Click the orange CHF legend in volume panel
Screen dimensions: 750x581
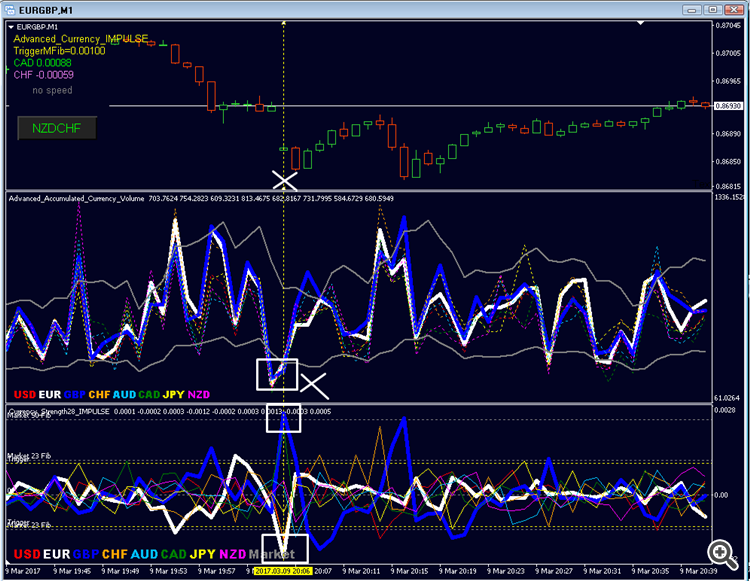(x=99, y=395)
